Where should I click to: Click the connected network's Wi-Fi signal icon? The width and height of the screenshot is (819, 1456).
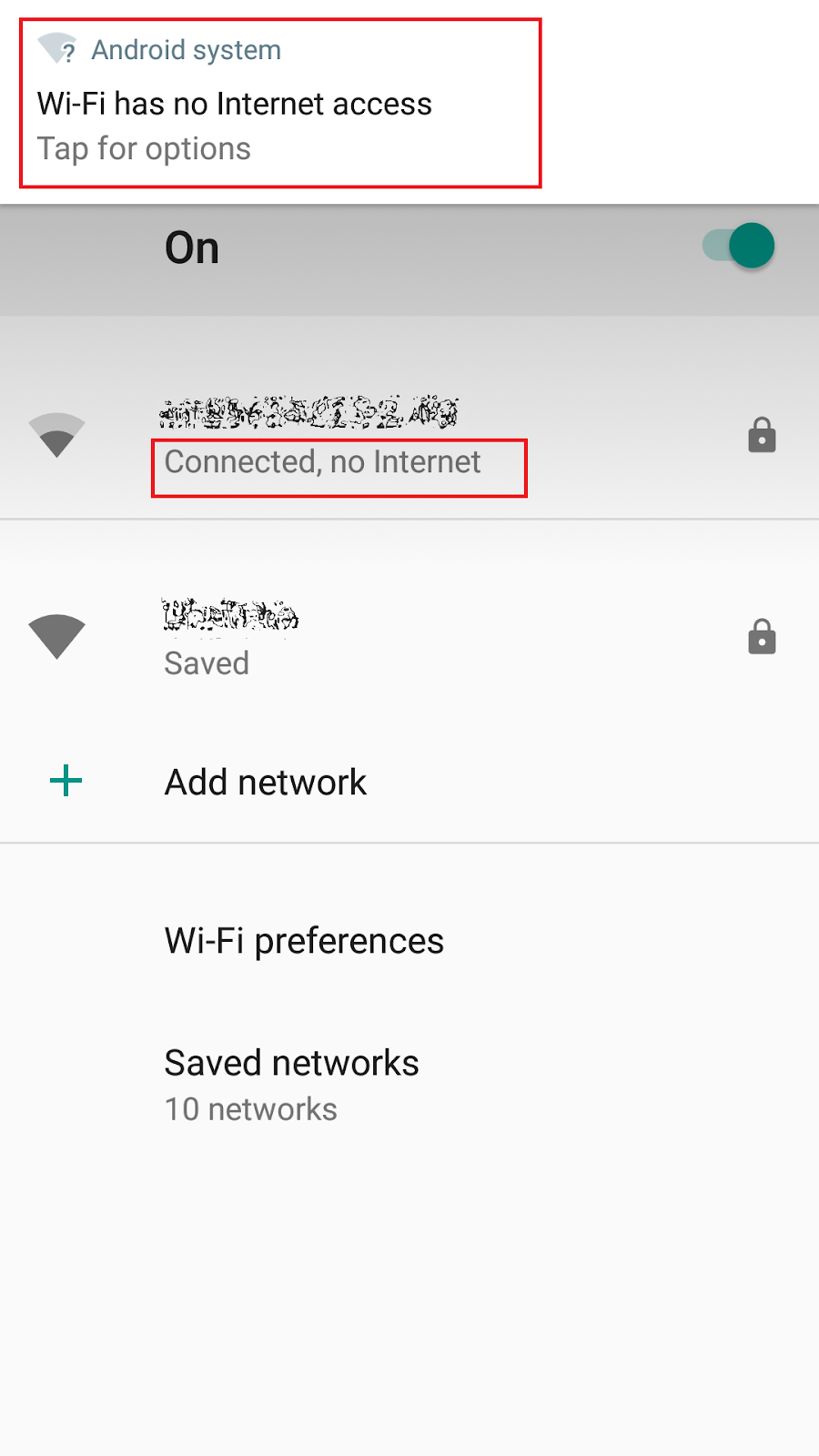point(56,435)
